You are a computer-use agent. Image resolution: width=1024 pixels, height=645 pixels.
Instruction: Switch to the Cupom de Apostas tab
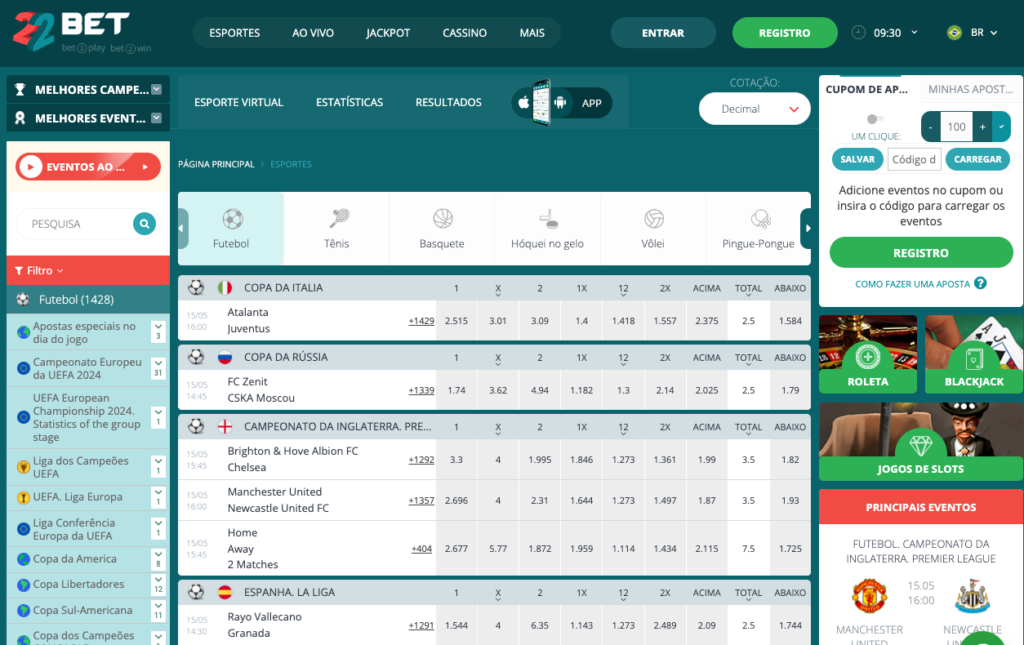(869, 89)
